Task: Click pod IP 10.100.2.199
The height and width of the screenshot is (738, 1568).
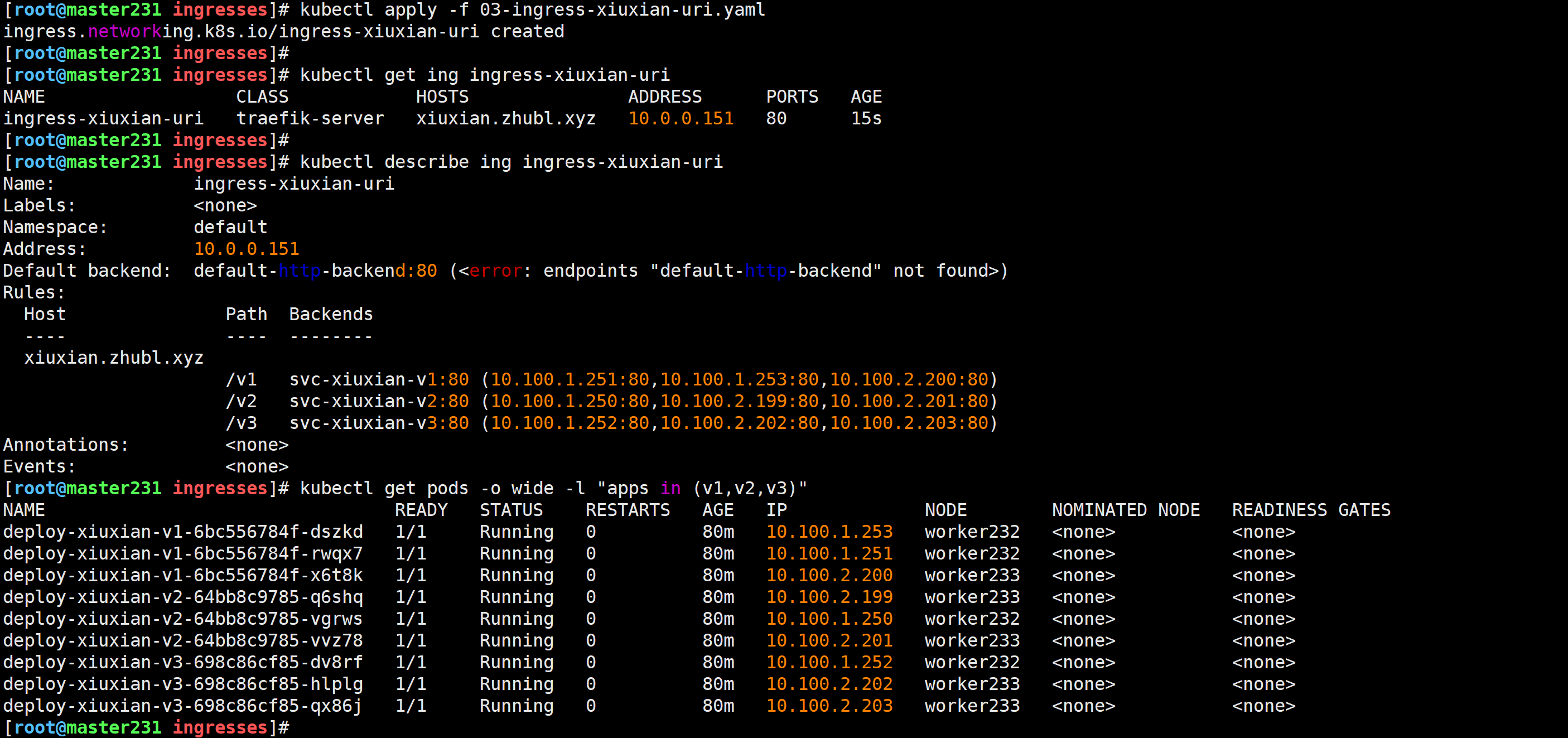Action: pos(829,597)
